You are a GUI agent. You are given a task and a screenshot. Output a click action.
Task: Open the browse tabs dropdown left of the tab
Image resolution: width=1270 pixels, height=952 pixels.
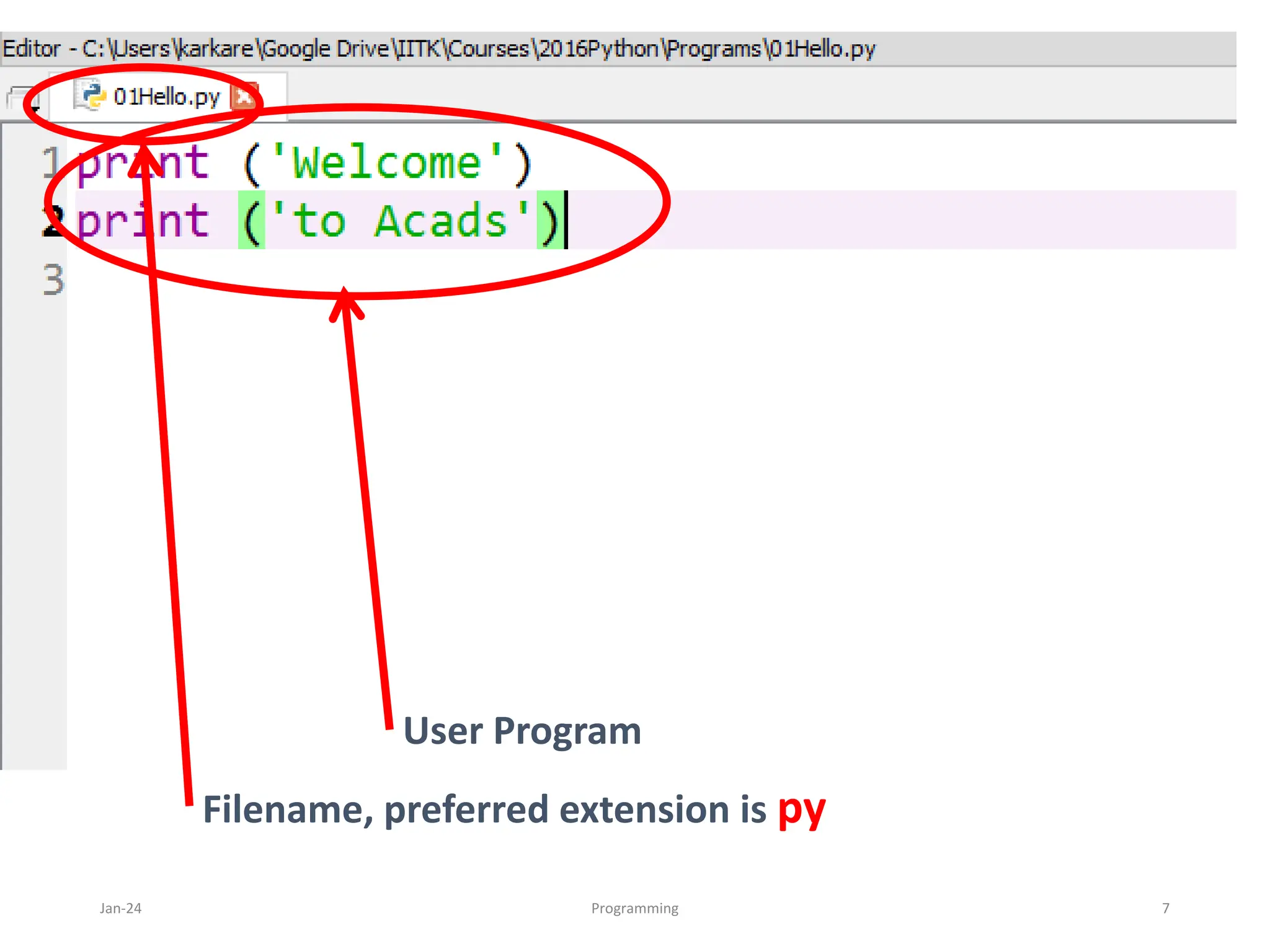[22, 98]
